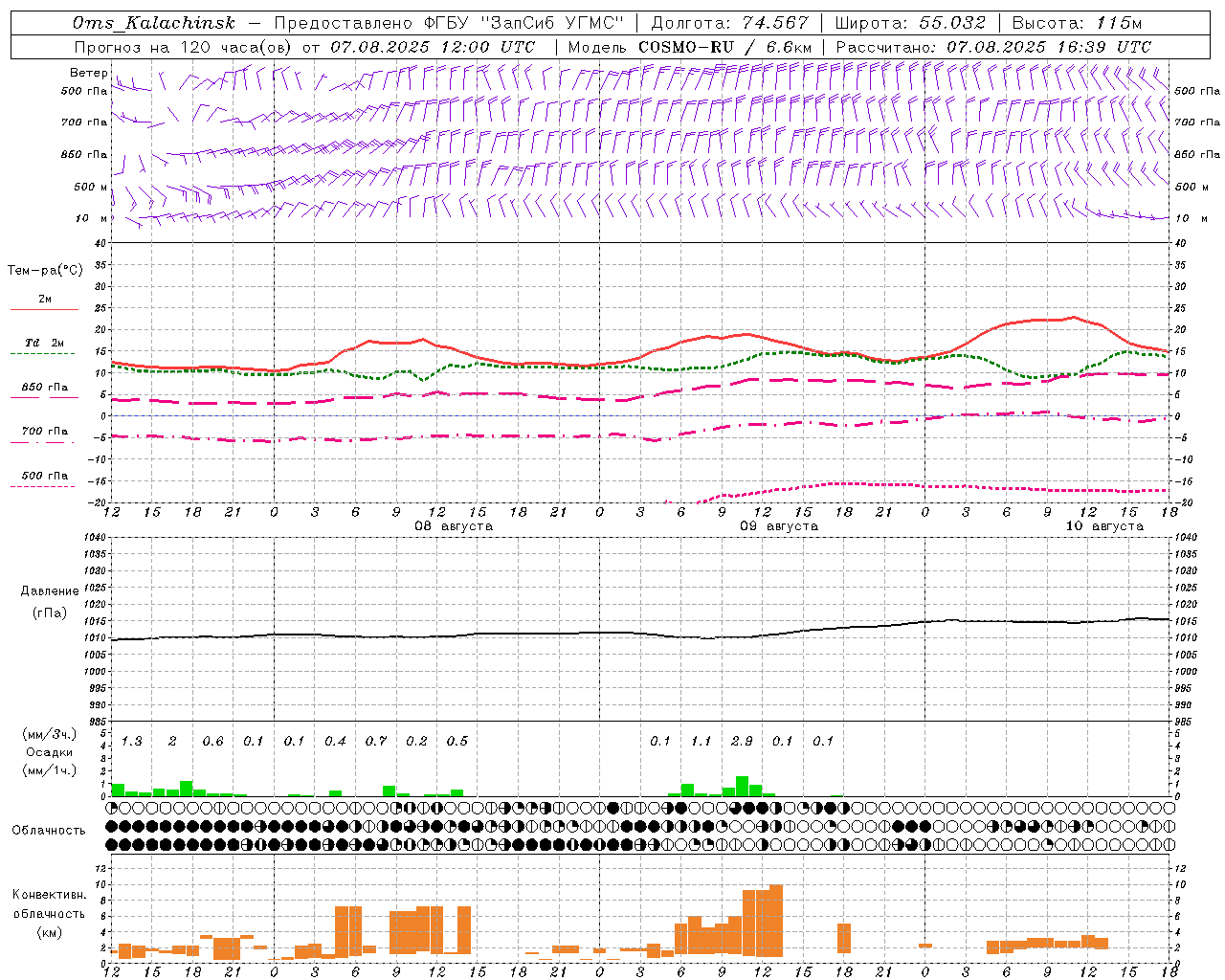Click the Тем-ра(°C) panel label
Screen dimensions: 1225x980
45,271
